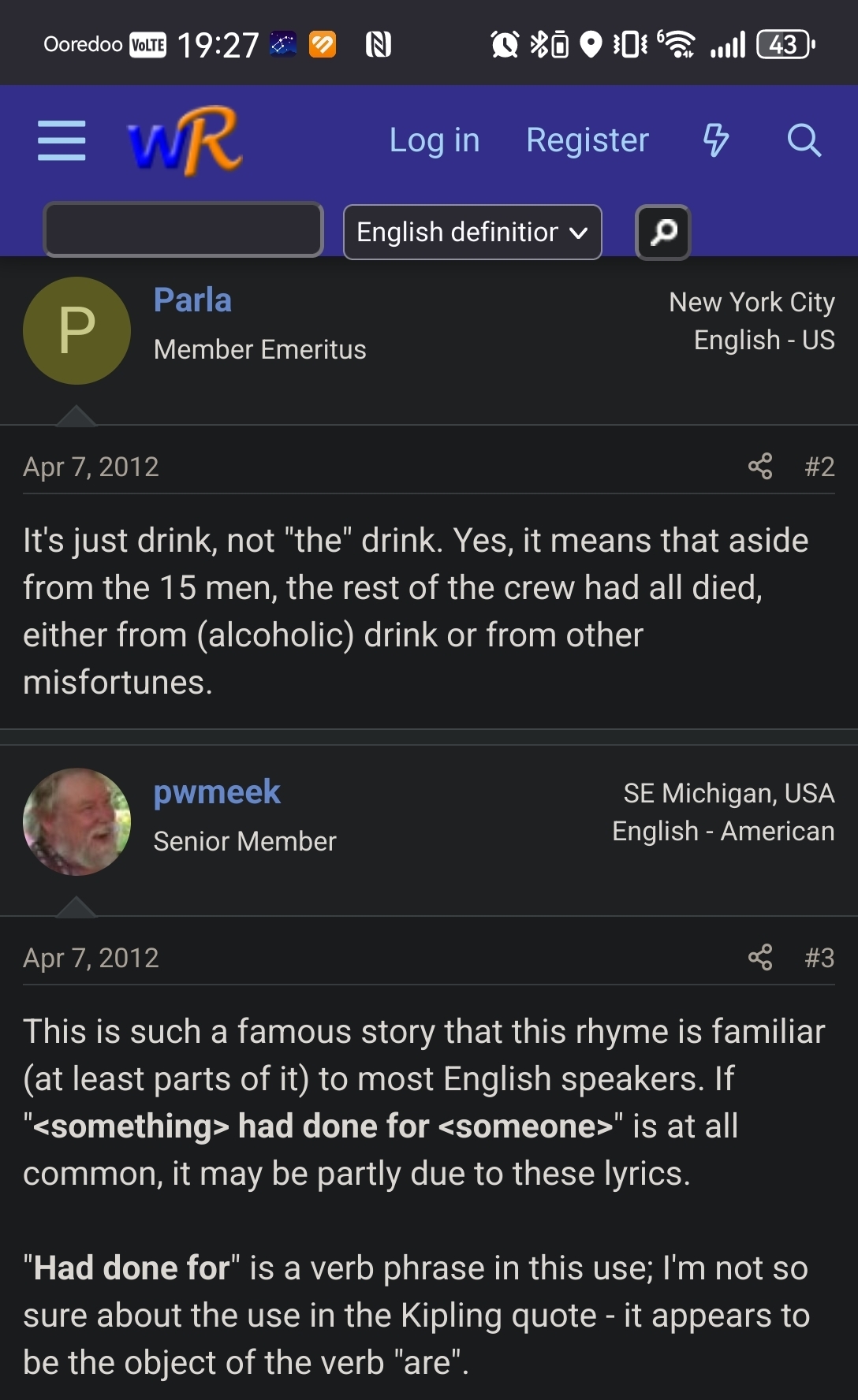Share post #3 via share icon
The width and height of the screenshot is (858, 1400).
760,958
